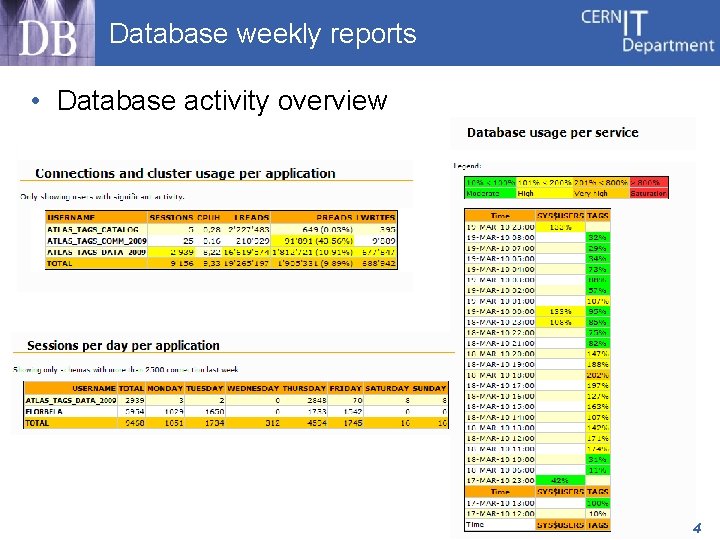Click the 18-MAR-10 17:00 time cell
The image size is (720, 540).
coord(501,386)
